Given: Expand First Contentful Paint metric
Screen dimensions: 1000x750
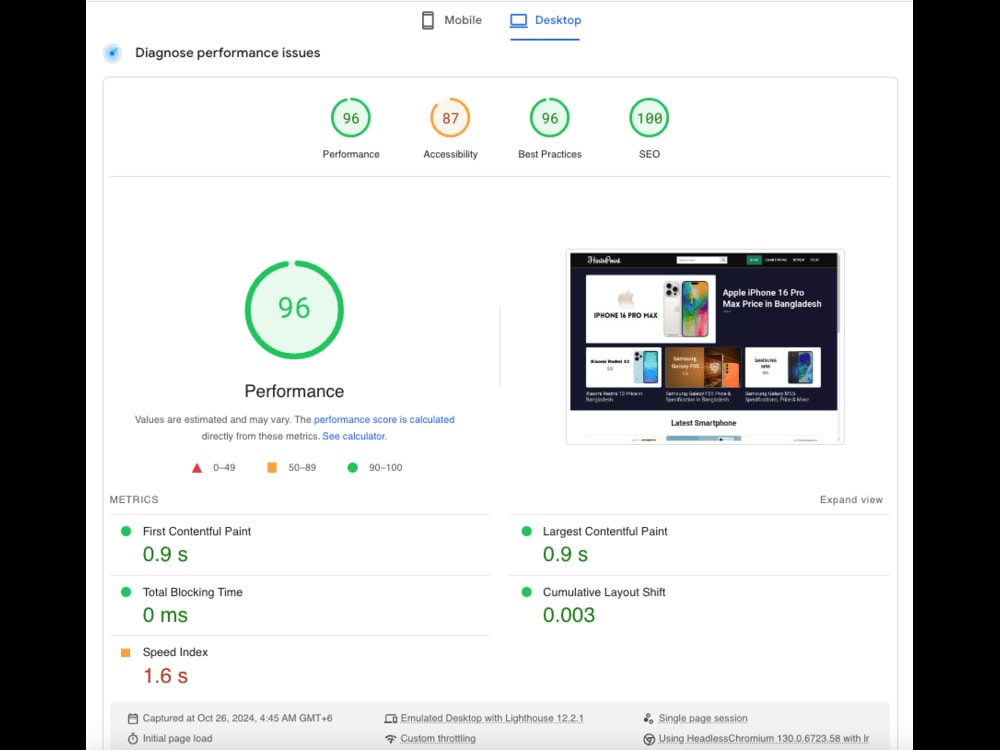Looking at the screenshot, I should [300, 544].
